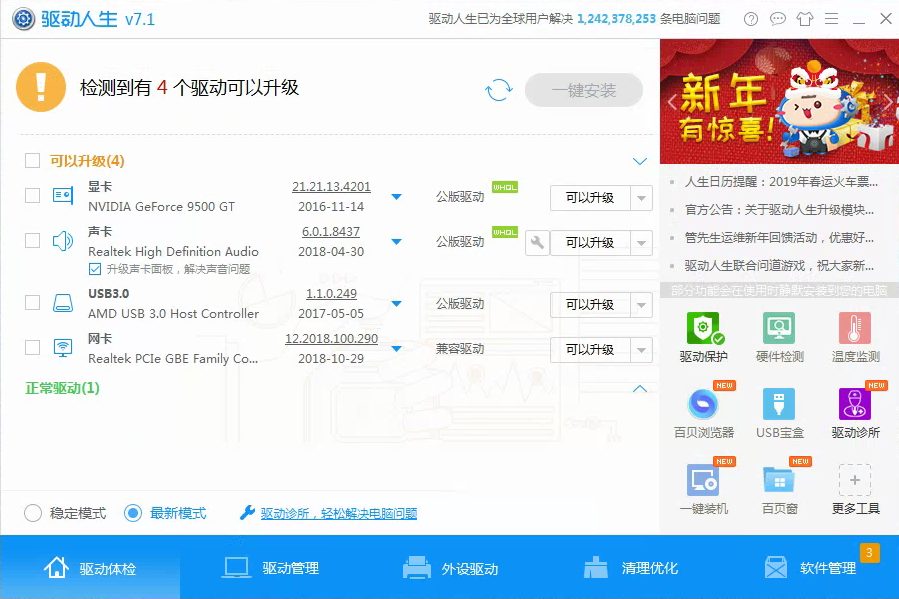Screen dimensions: 899x599
Task: Open version dropdown for 21.21.13.4201
Action: [x=396, y=197]
